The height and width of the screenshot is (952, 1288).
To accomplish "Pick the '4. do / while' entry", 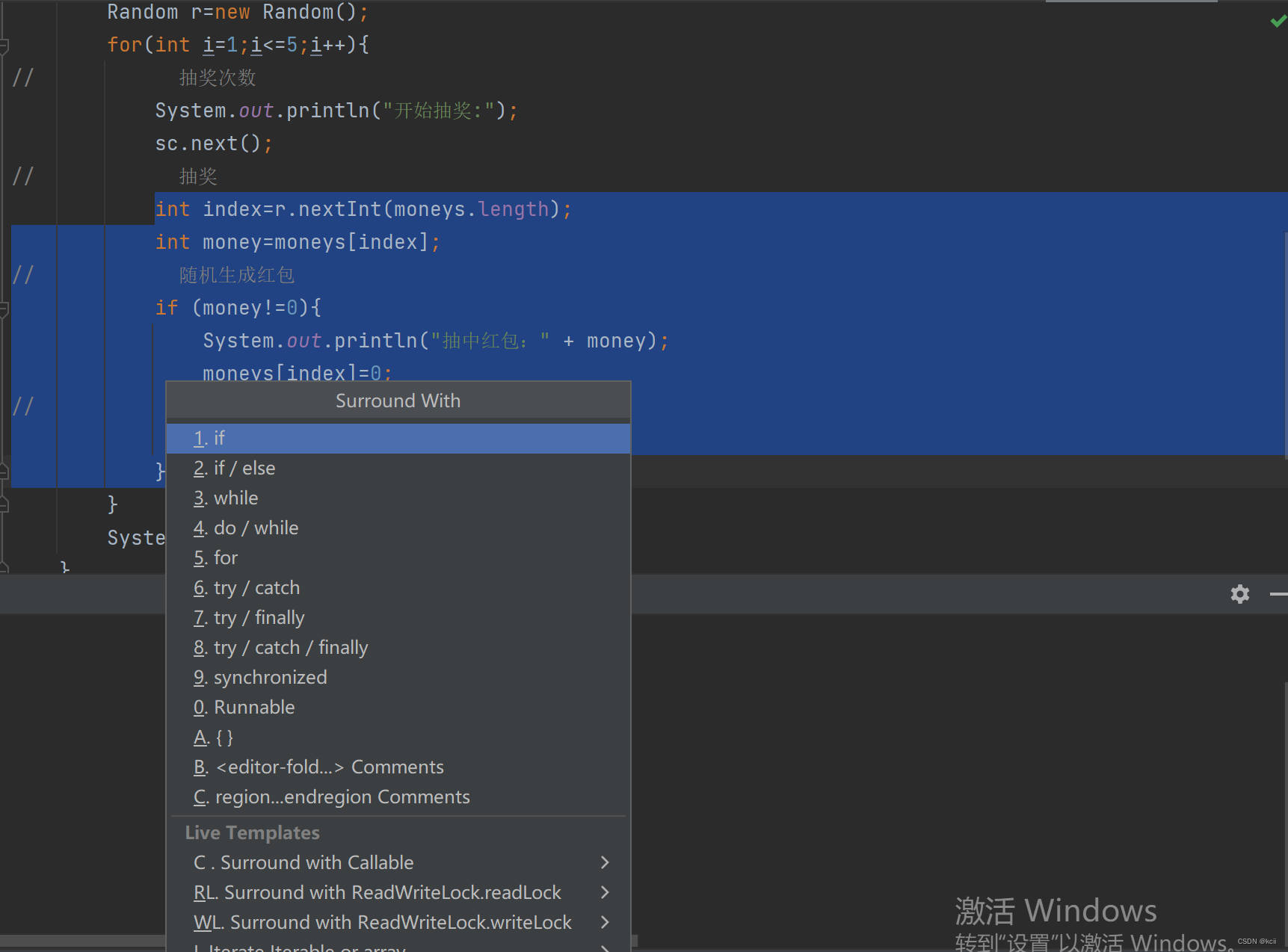I will (398, 528).
